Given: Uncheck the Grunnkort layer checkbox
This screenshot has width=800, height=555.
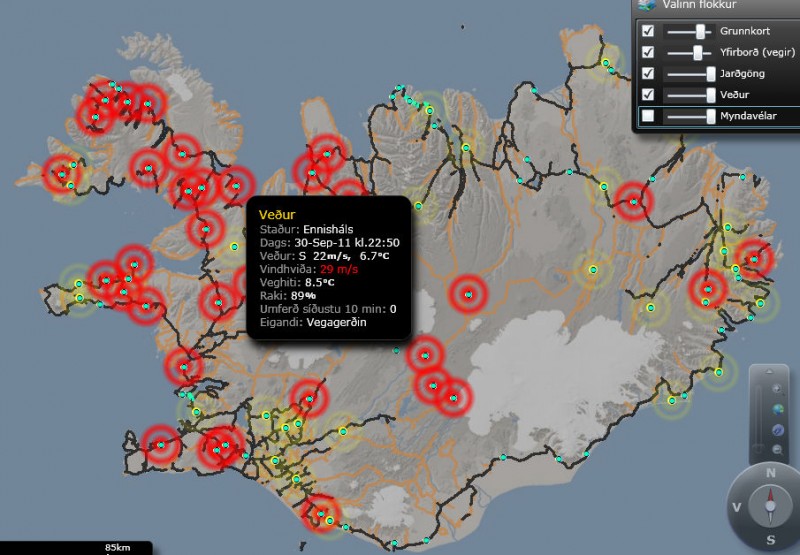Looking at the screenshot, I should (648, 31).
